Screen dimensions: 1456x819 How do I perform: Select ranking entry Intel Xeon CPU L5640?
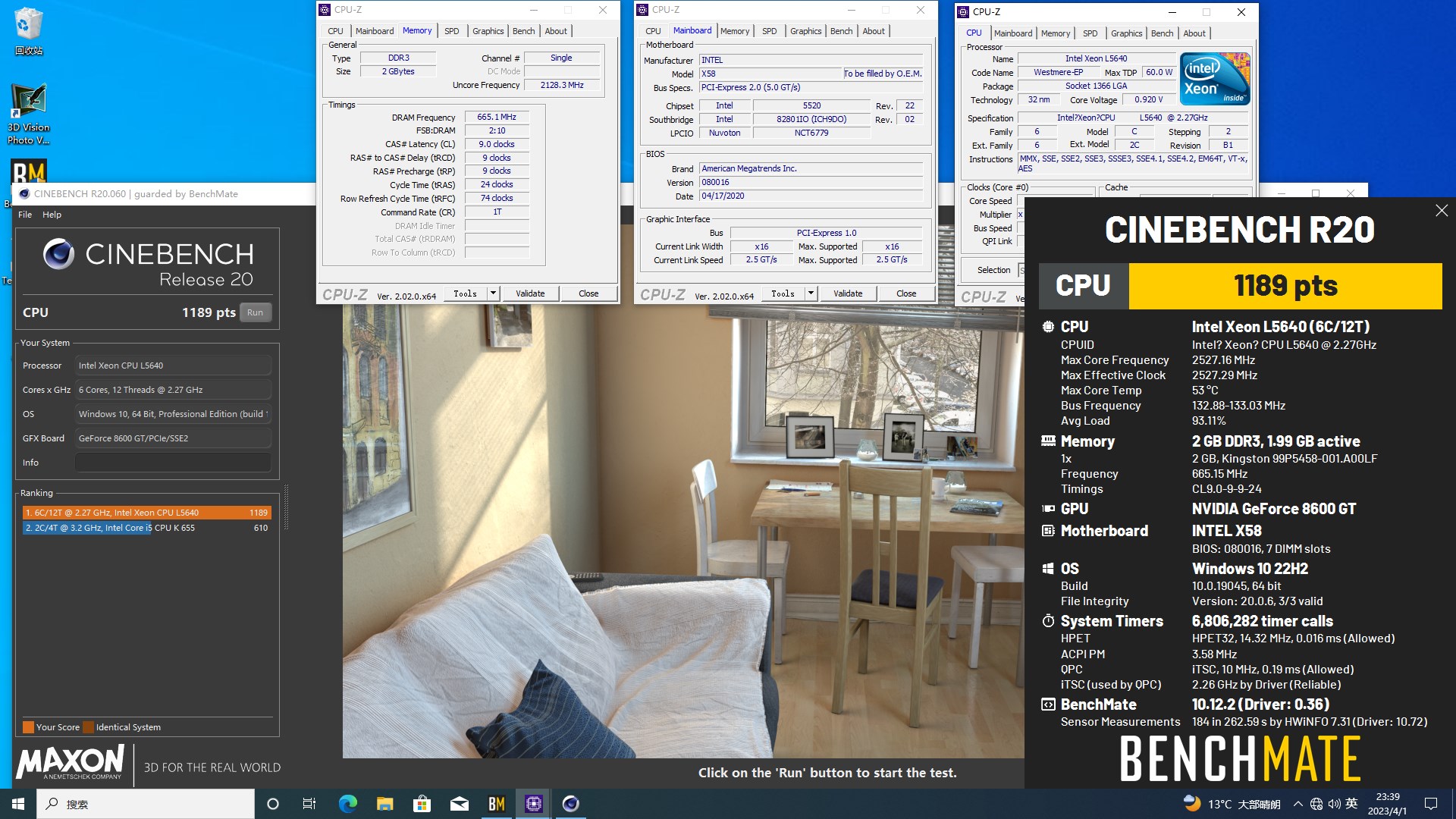(146, 513)
